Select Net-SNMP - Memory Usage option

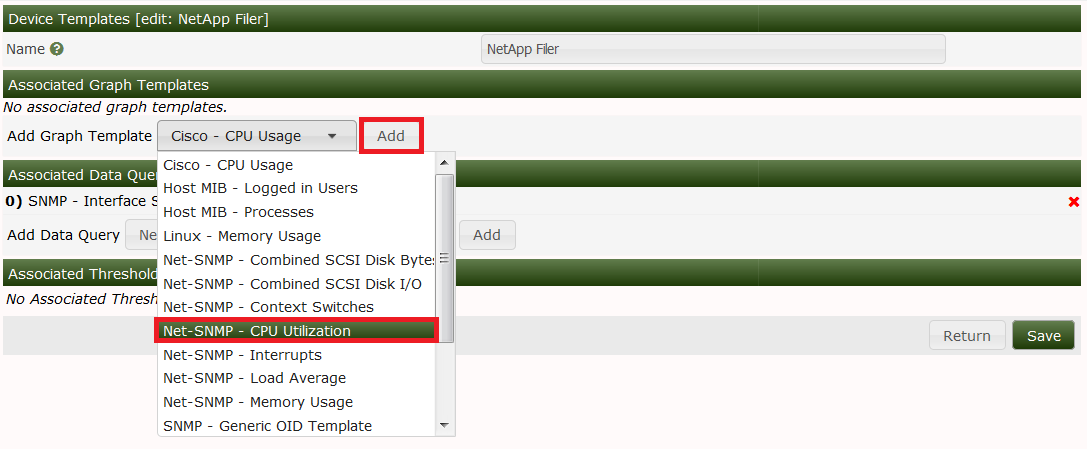[258, 402]
